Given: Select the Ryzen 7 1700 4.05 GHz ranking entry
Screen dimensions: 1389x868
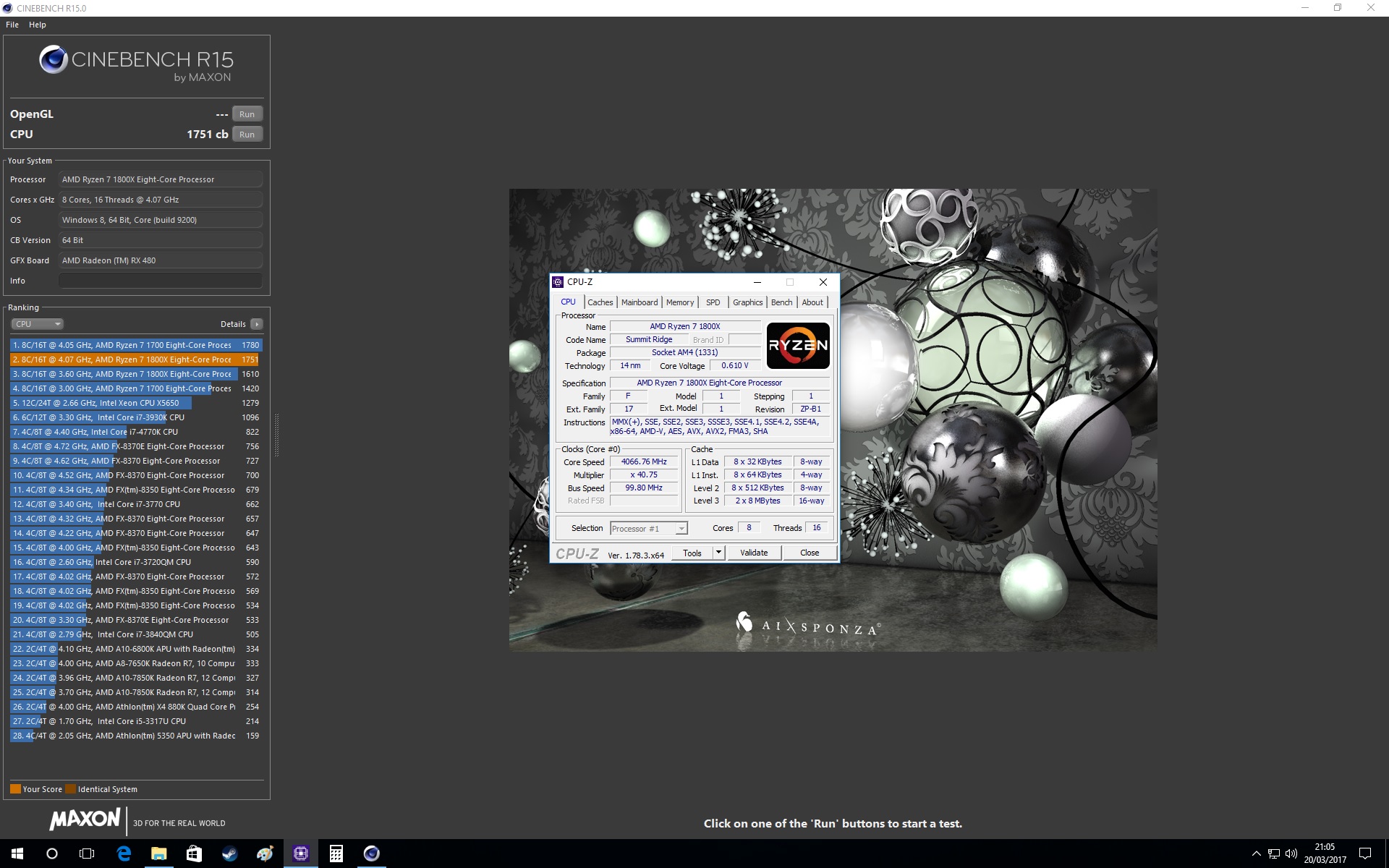Looking at the screenshot, I should [x=136, y=345].
